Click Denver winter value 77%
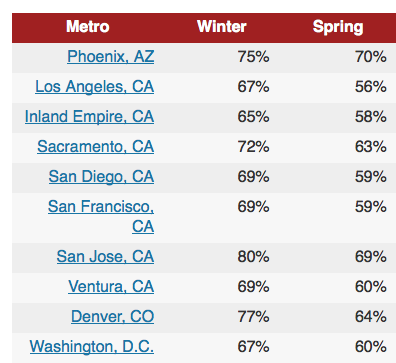Screen dimensions: 396x363 253,317
